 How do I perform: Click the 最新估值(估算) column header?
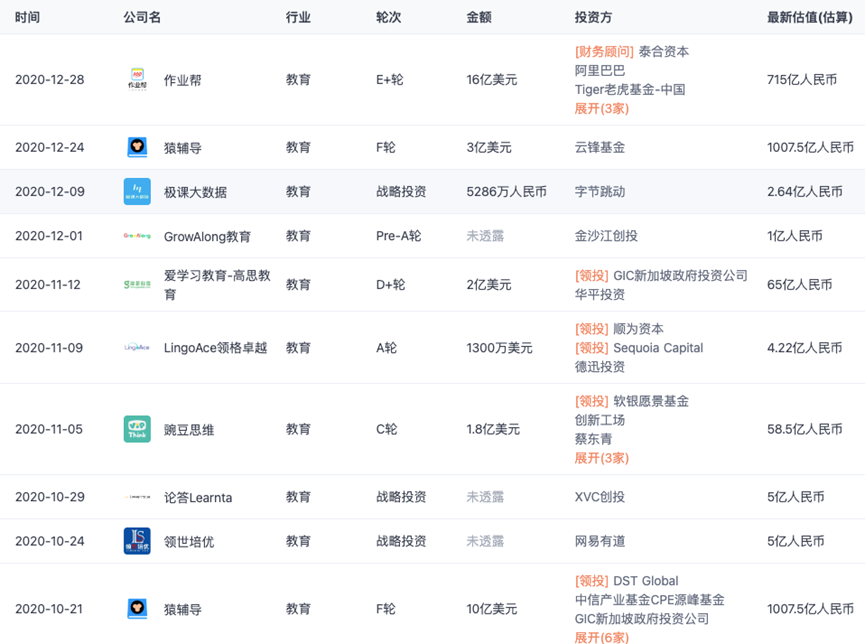(x=808, y=17)
